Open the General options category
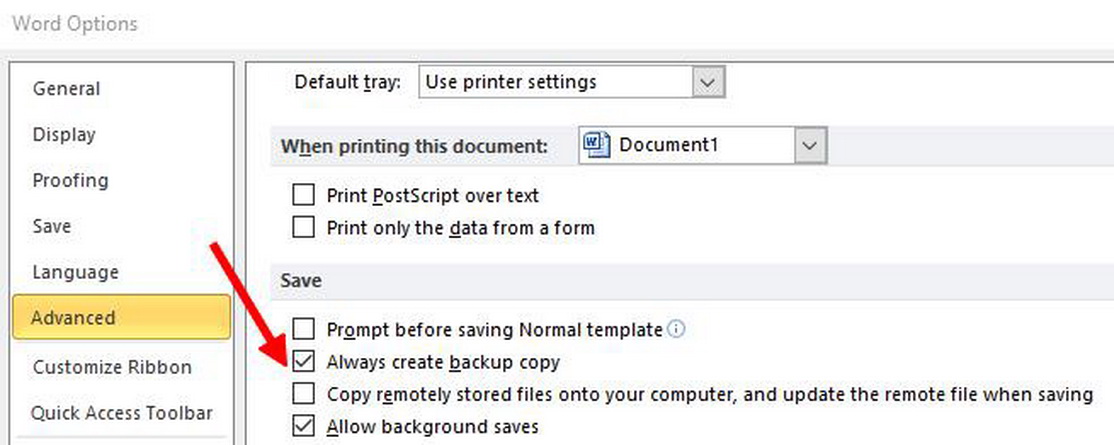 tap(66, 88)
